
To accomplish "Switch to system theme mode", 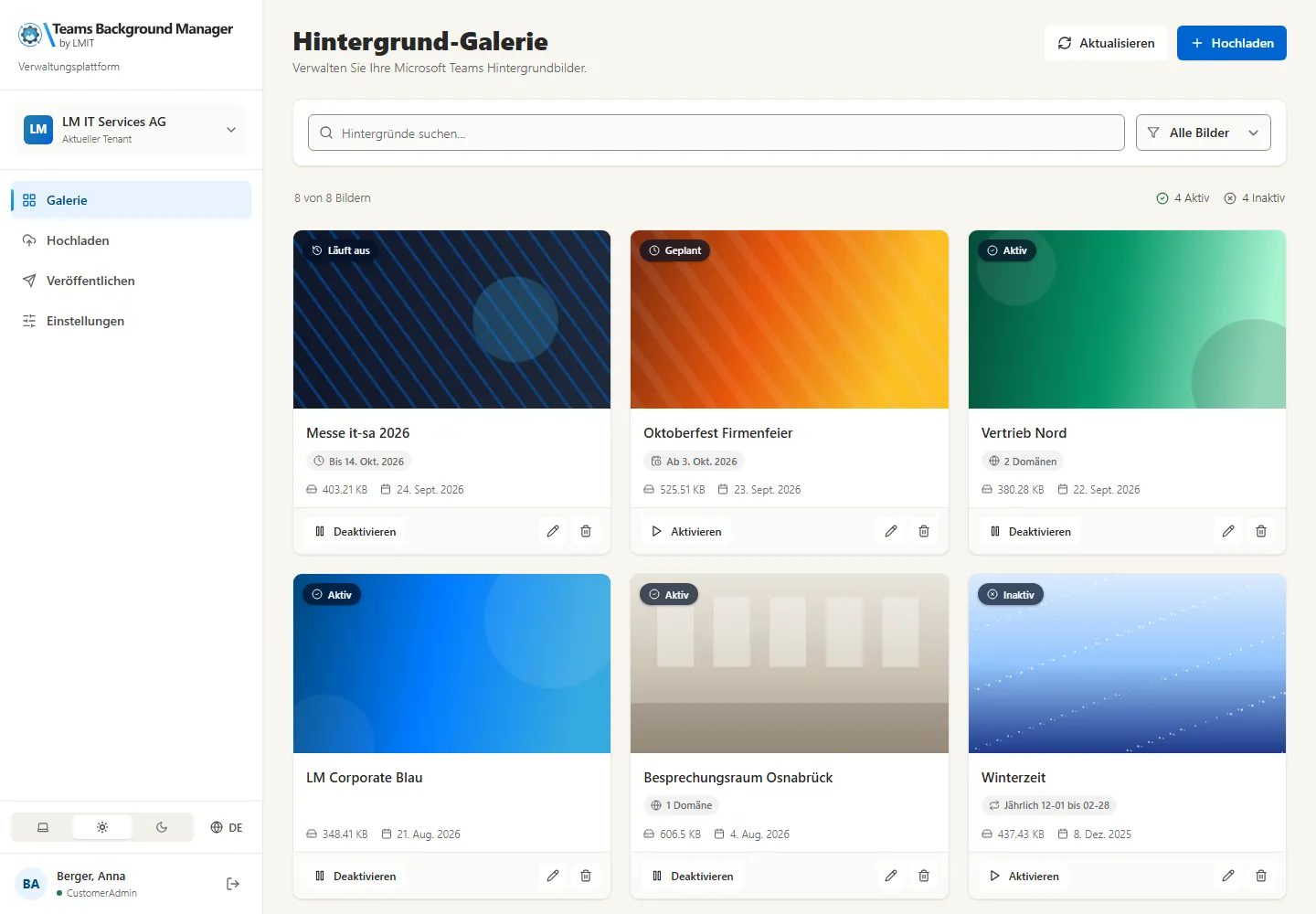I will coord(43,827).
